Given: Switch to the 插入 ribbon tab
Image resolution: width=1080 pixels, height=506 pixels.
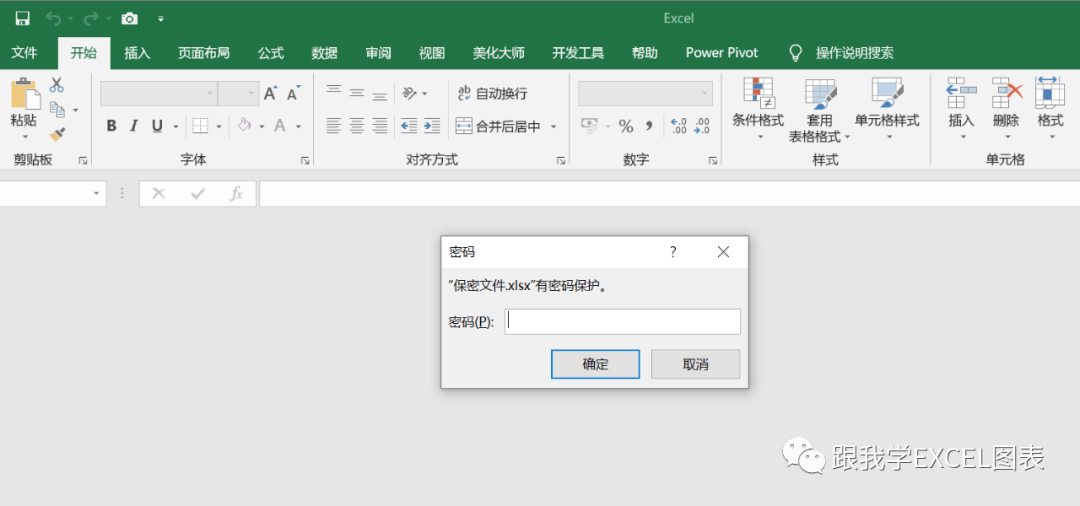Looking at the screenshot, I should click(x=137, y=53).
